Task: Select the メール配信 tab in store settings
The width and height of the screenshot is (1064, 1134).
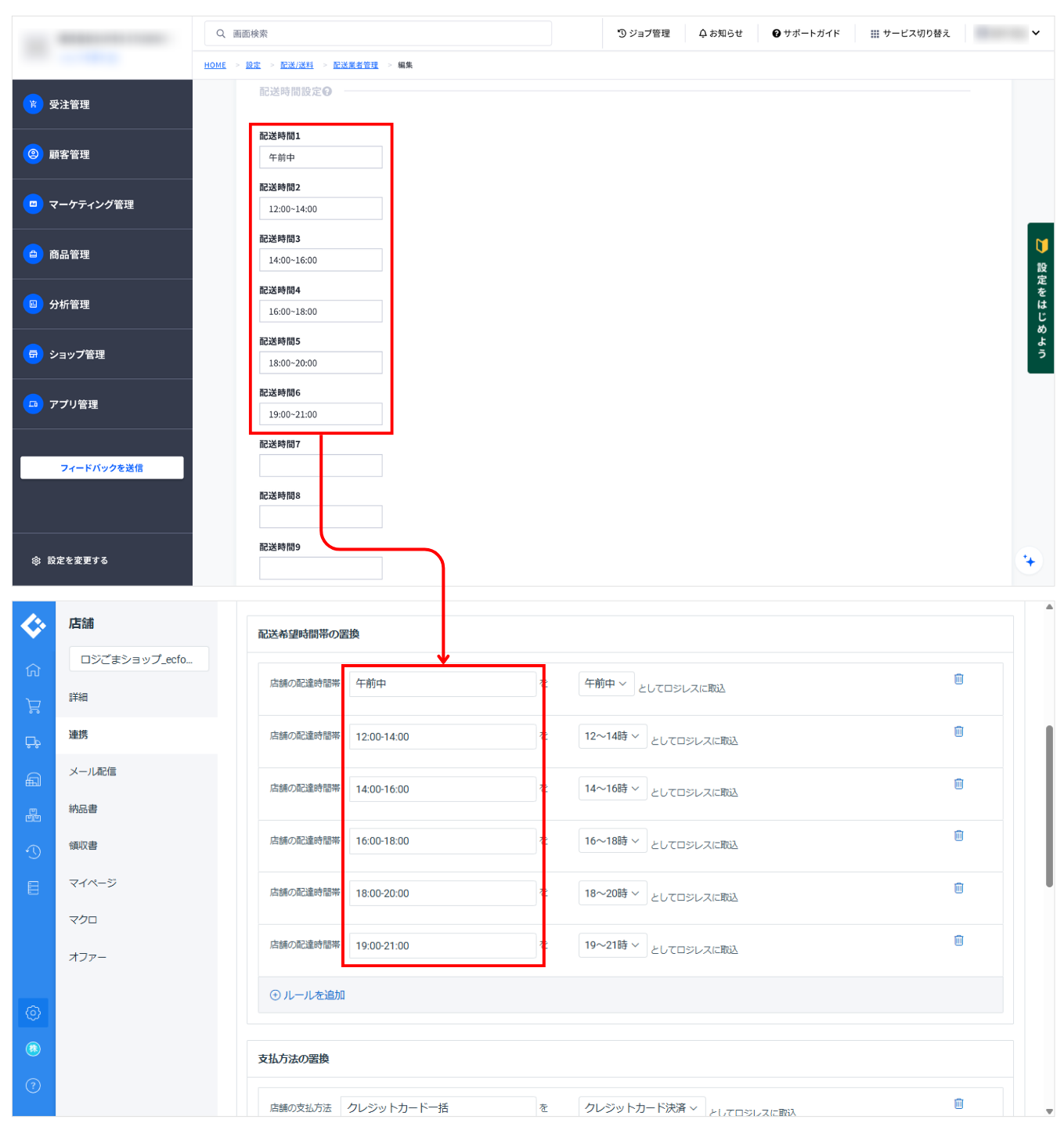Action: 92,771
